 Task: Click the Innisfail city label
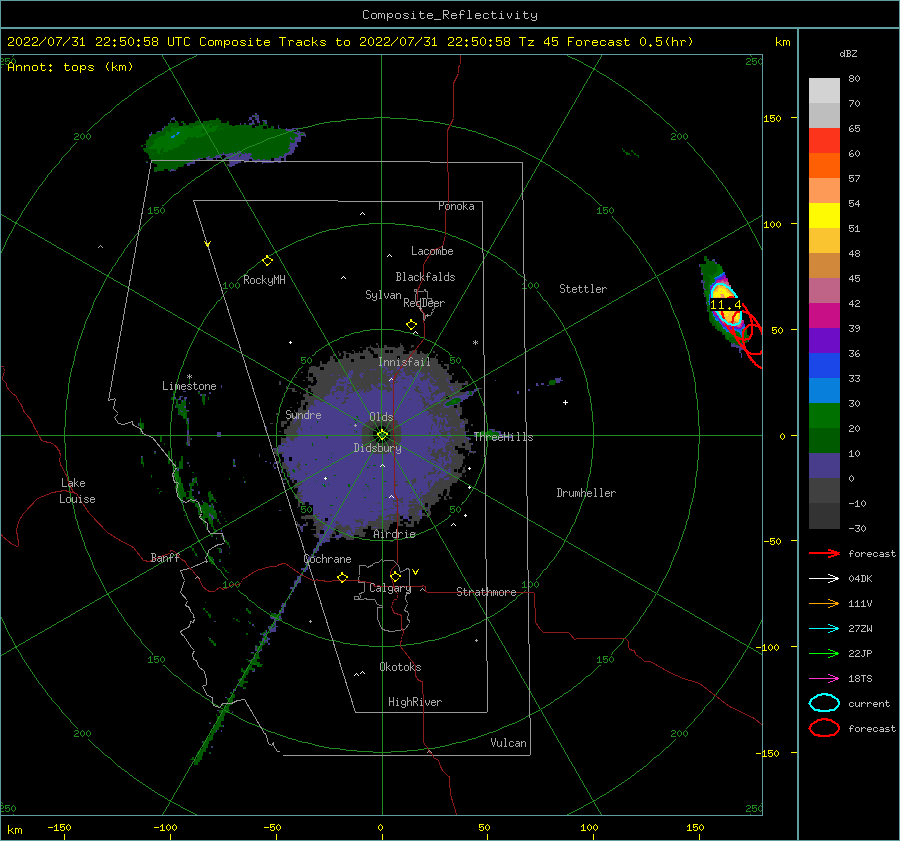click(x=404, y=362)
